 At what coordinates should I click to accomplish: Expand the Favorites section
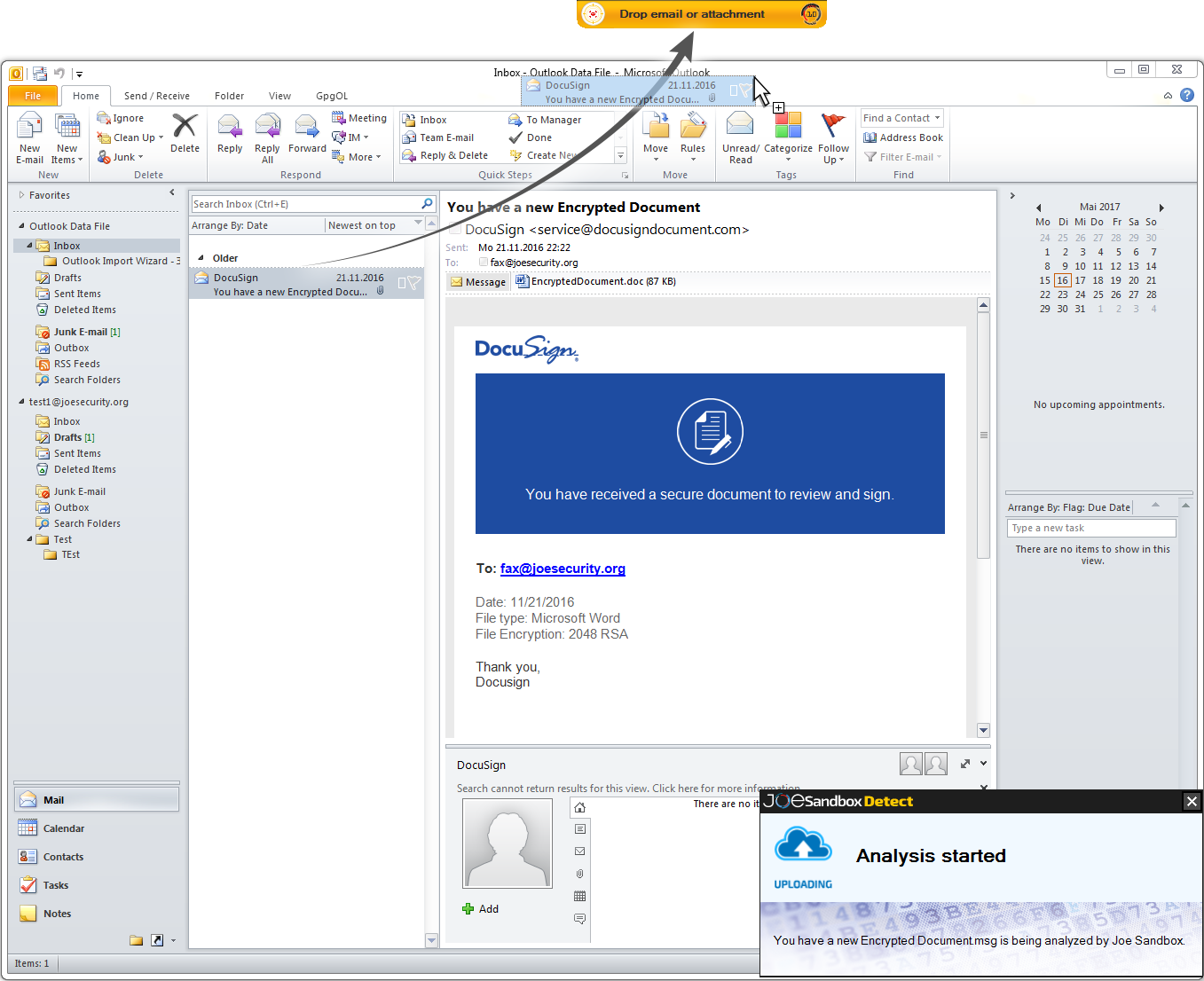[x=22, y=195]
